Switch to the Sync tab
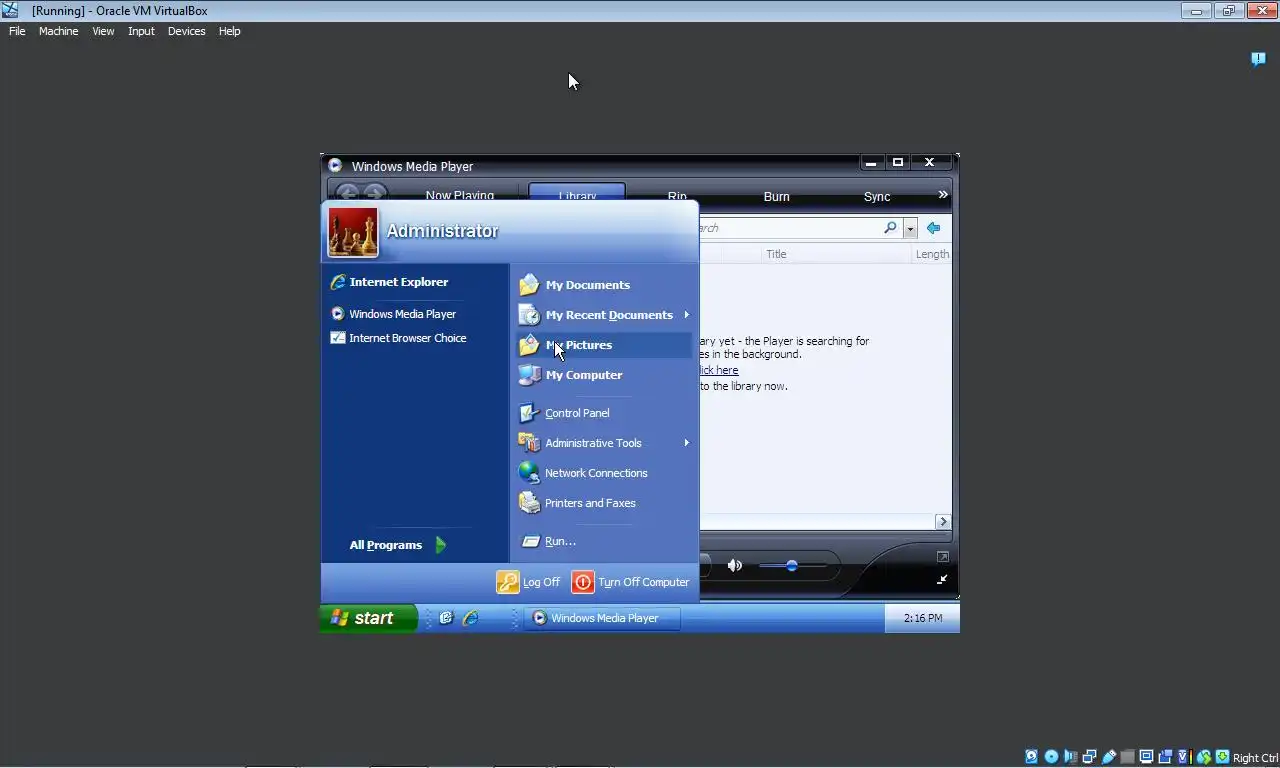This screenshot has width=1280, height=768. click(877, 197)
